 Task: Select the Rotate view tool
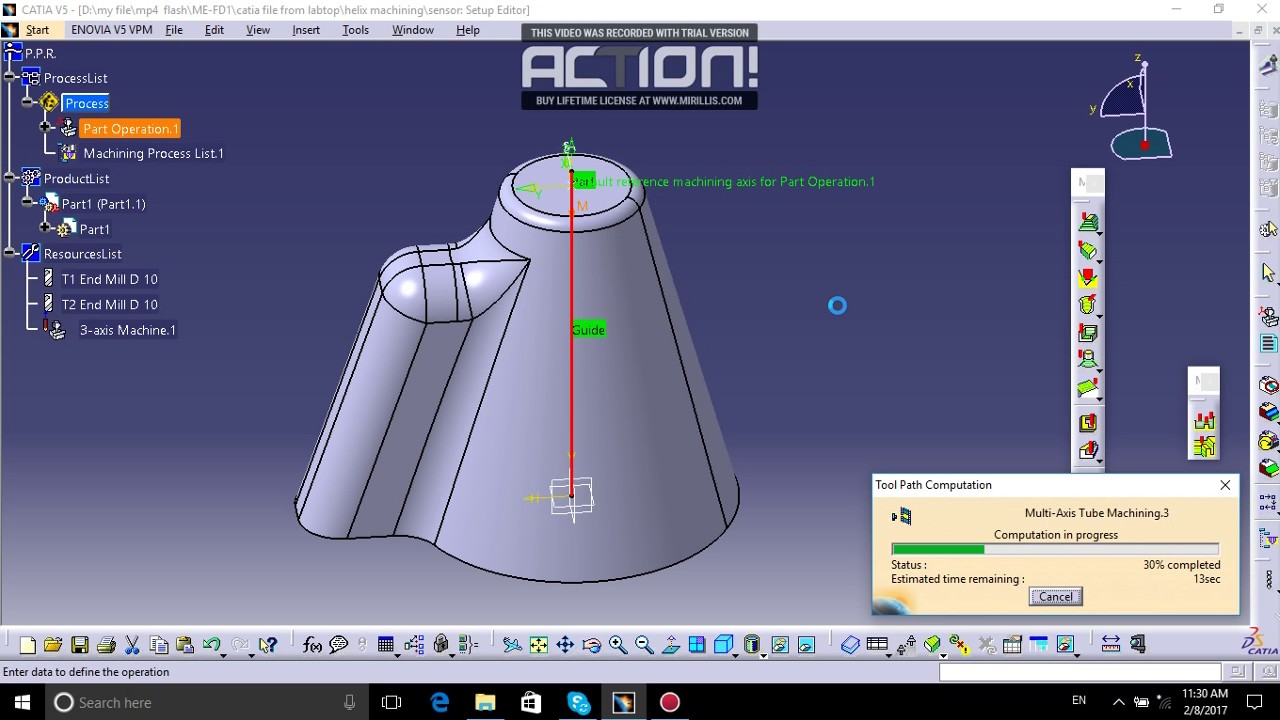tap(591, 645)
